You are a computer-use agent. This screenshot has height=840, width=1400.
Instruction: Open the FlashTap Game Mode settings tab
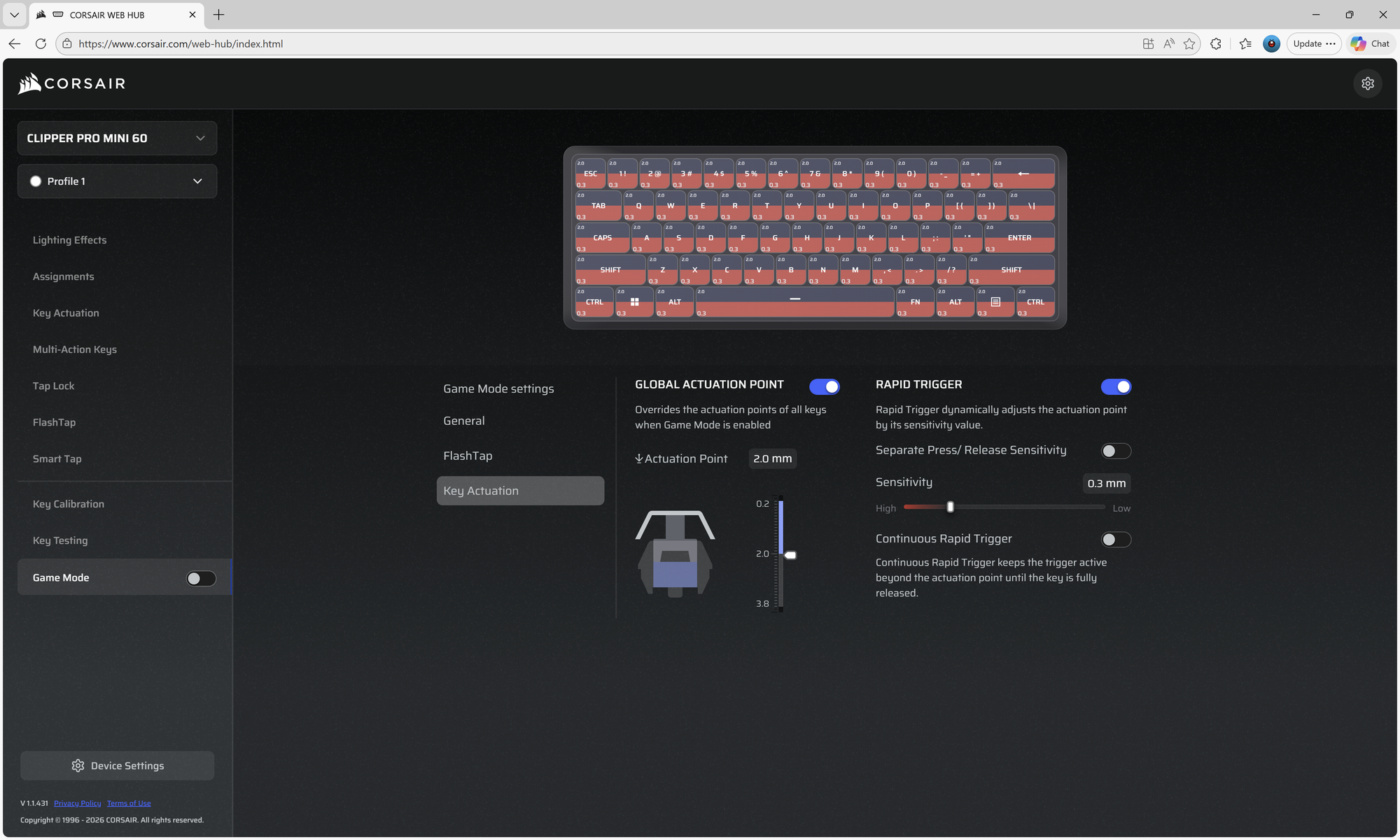click(x=468, y=456)
